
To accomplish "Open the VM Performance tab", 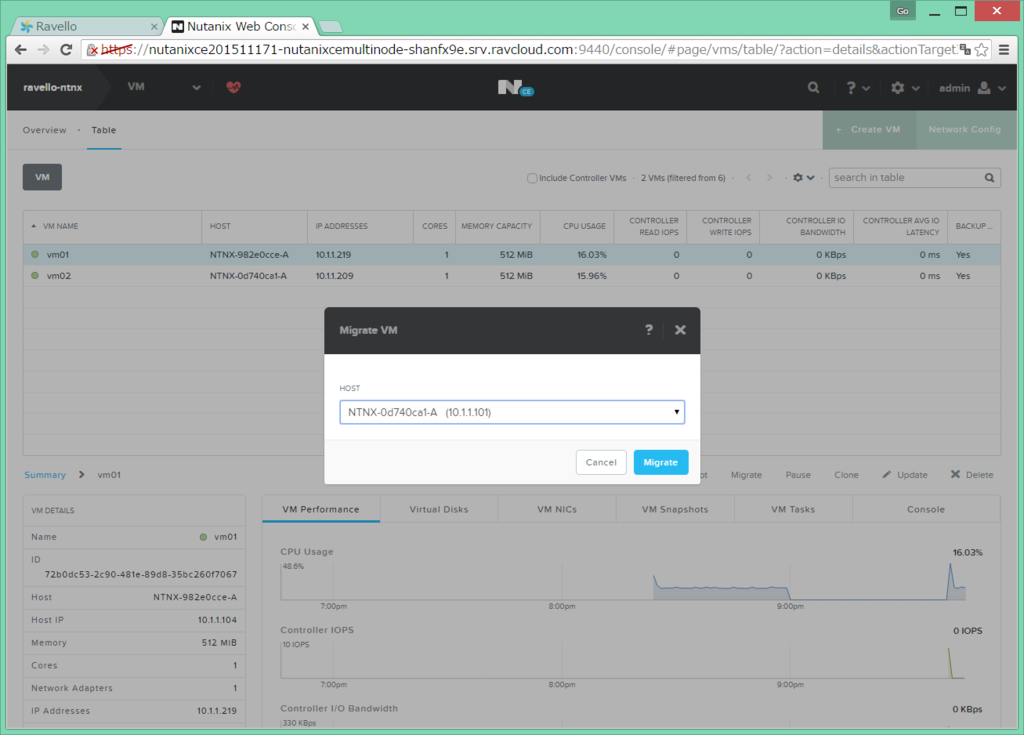I will (x=321, y=509).
